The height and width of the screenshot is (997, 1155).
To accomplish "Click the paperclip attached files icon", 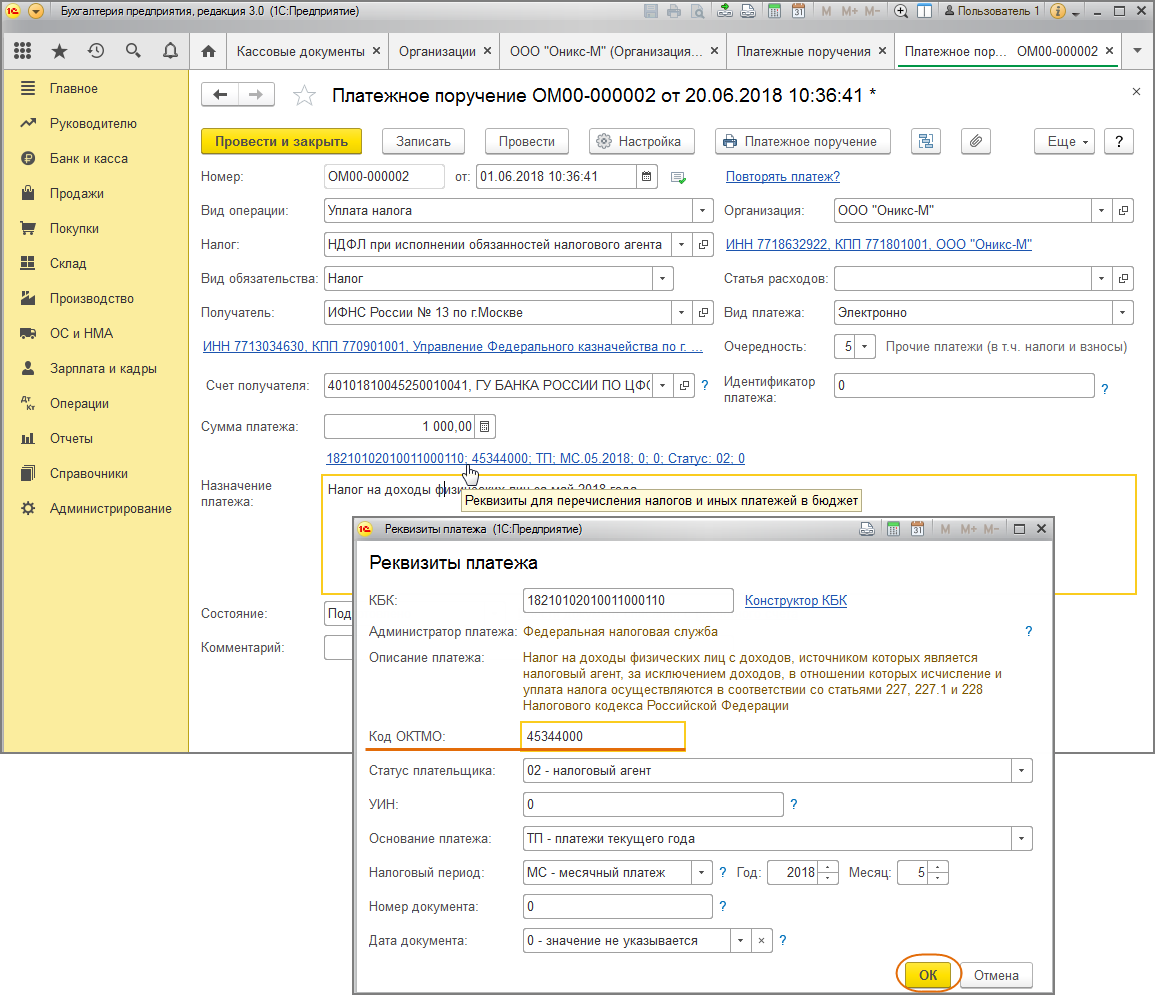I will coord(975,141).
